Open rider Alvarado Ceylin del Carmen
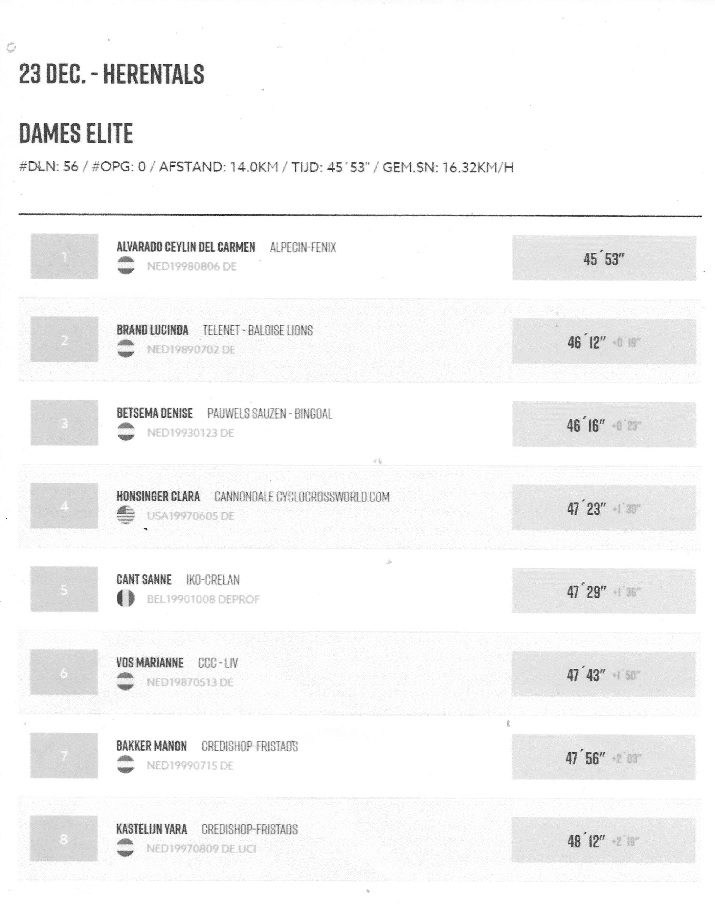The width and height of the screenshot is (715, 915). 186,247
